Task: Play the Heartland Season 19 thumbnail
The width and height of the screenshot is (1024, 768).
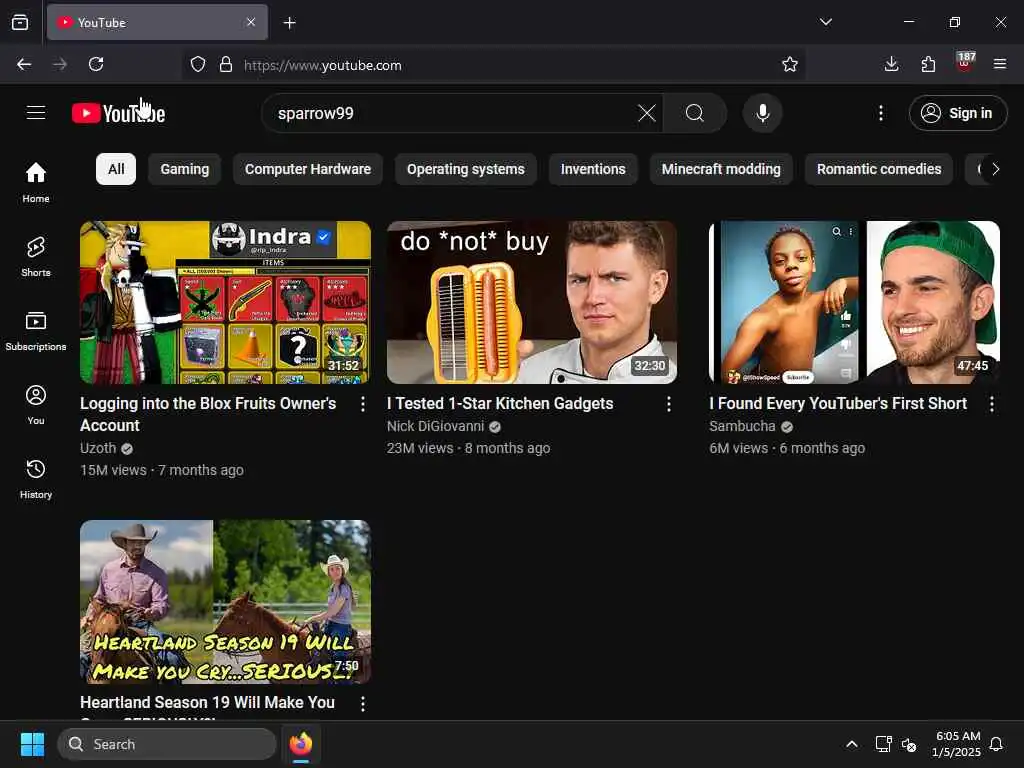Action: [225, 601]
